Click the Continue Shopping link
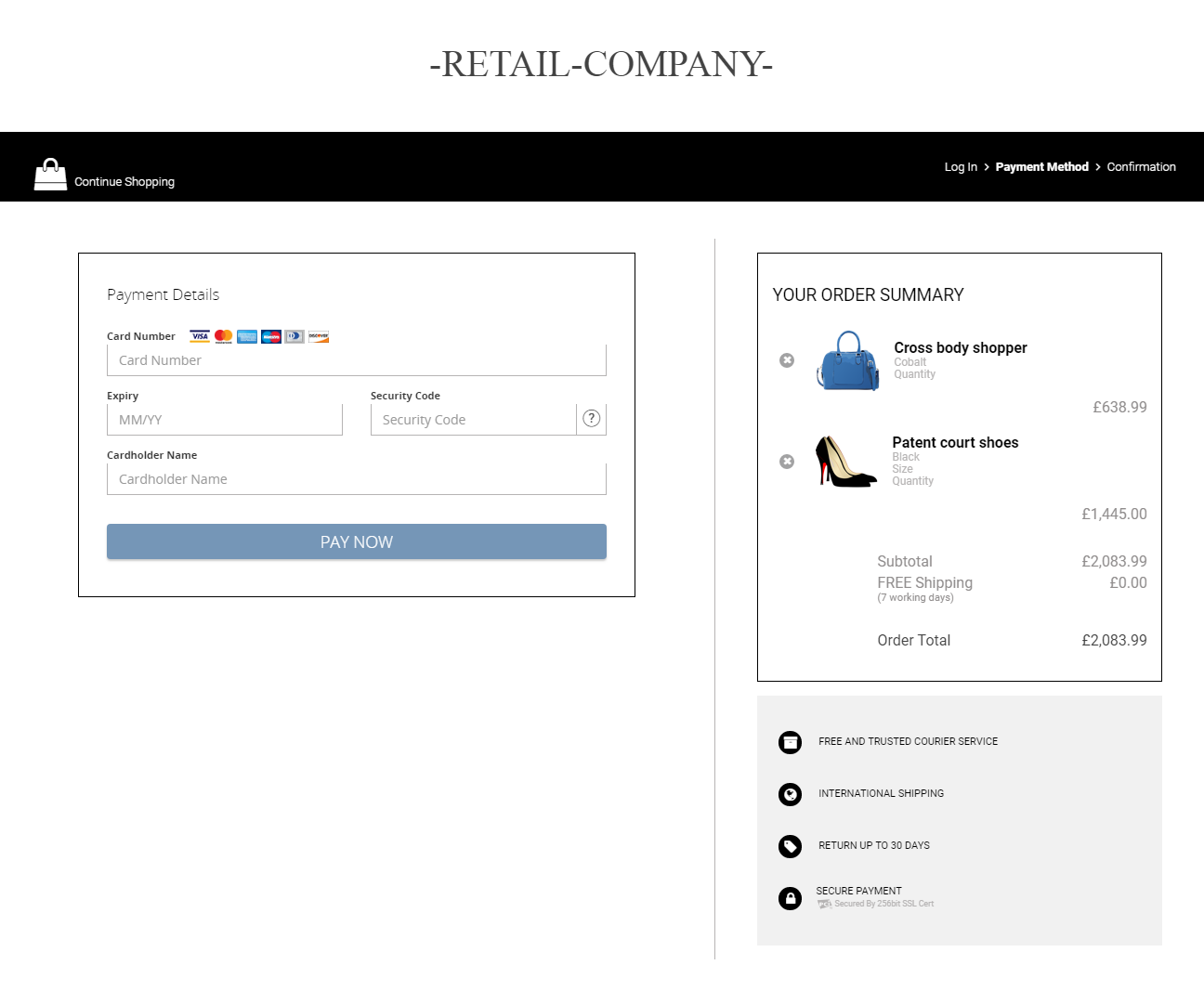 tap(124, 182)
